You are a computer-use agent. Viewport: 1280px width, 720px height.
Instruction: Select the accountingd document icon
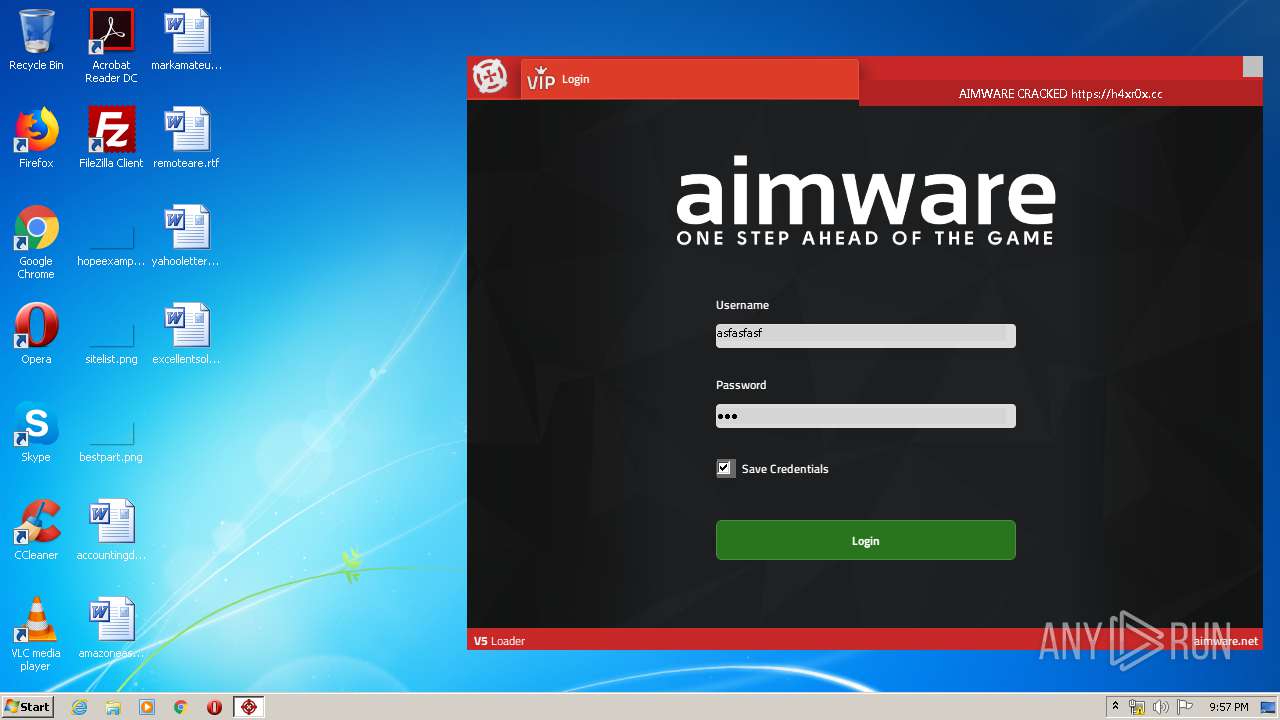click(111, 530)
